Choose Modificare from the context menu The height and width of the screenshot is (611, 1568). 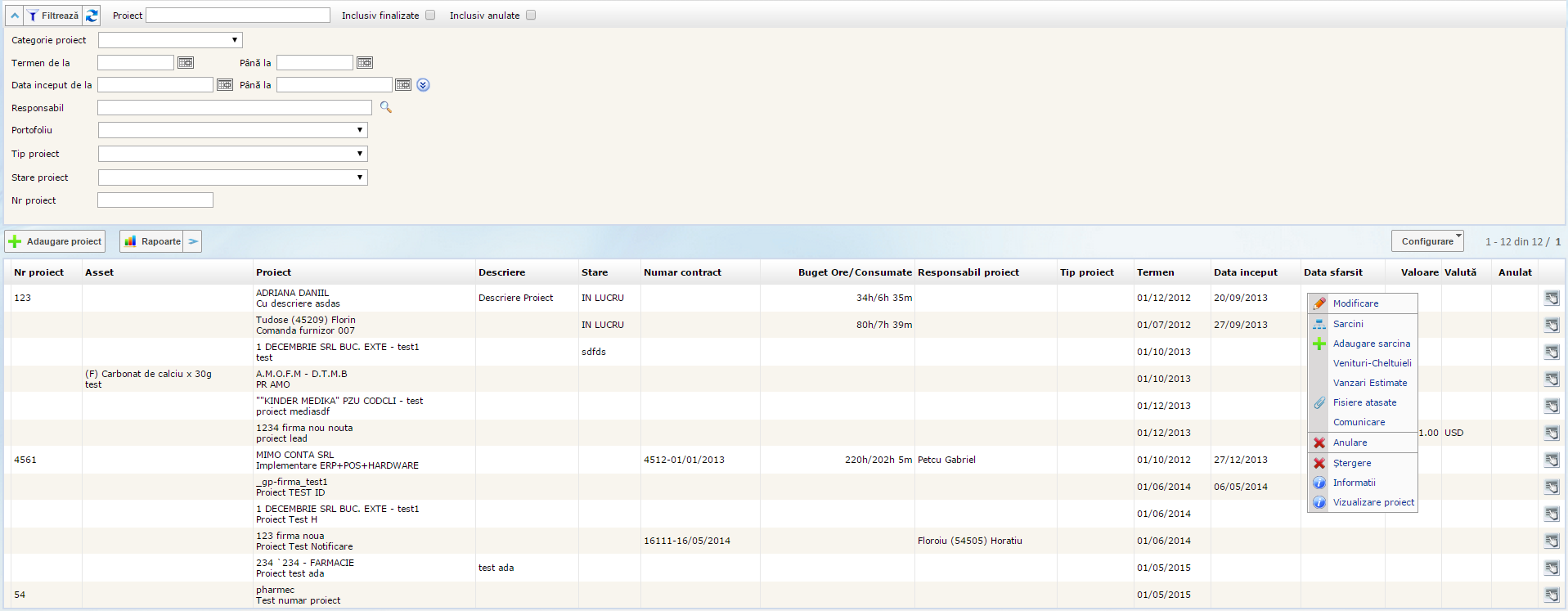click(1355, 303)
